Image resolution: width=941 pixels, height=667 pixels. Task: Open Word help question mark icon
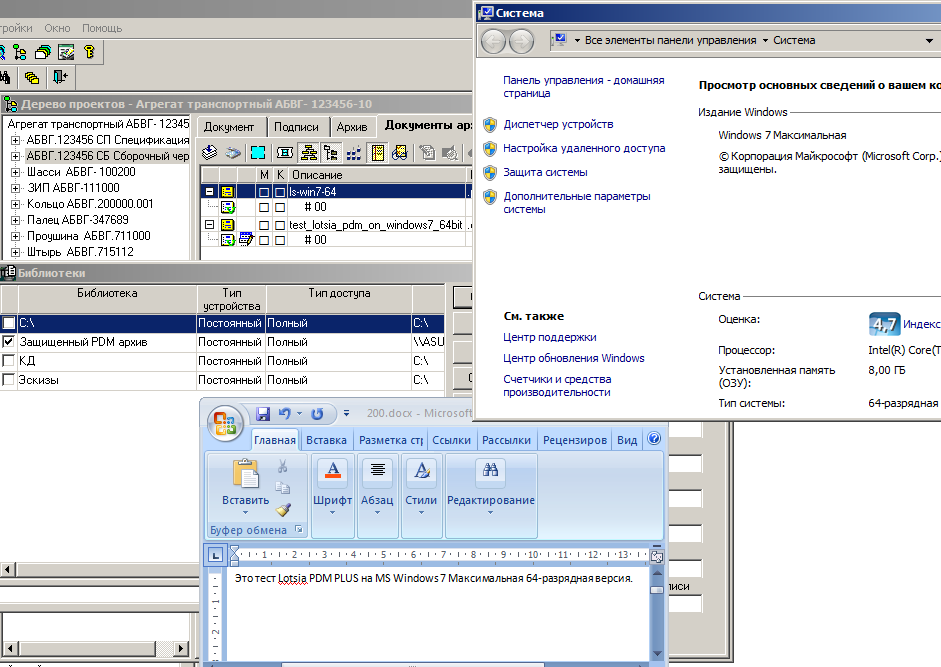point(654,438)
